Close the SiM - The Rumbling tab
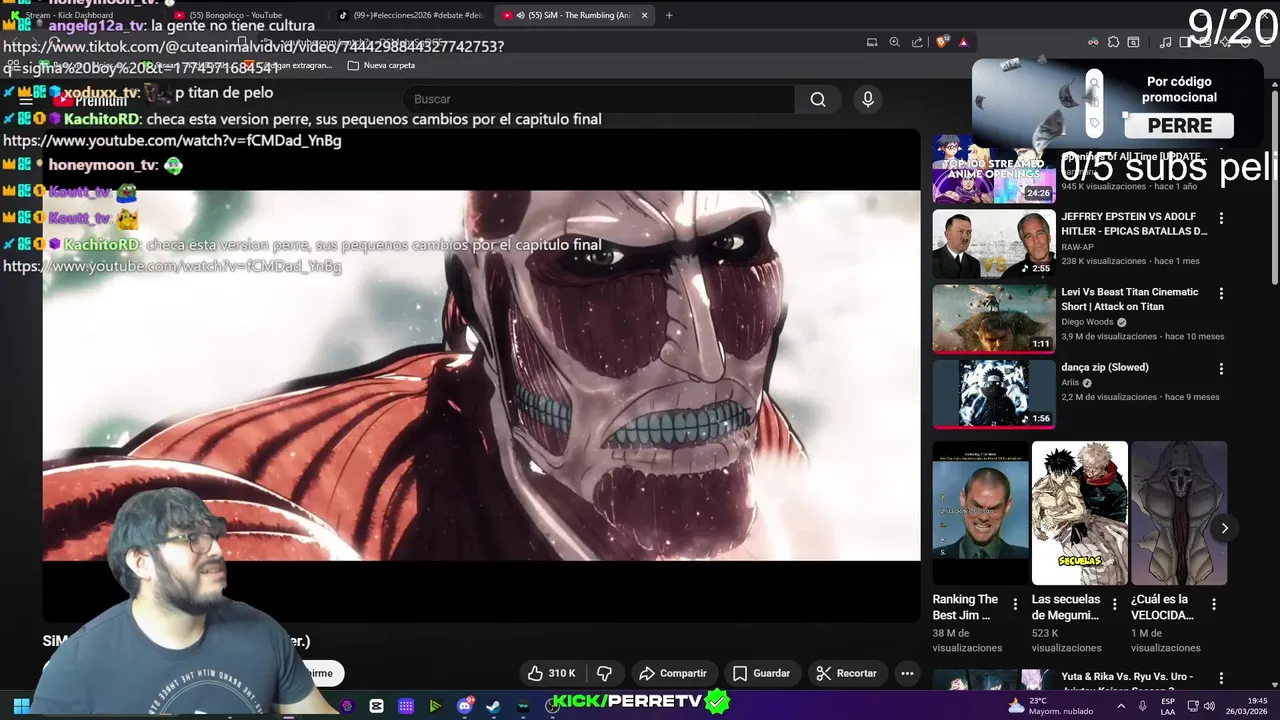This screenshot has height=720, width=1280. tap(644, 15)
